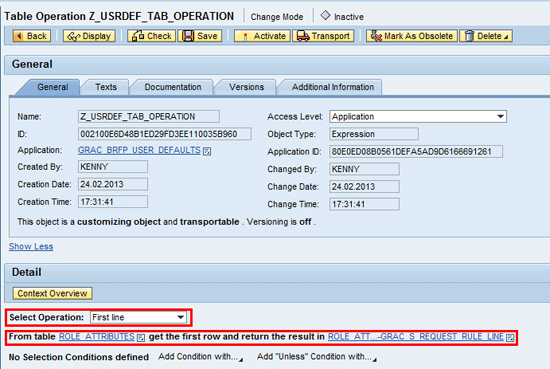Screen dimensions: 550x369
Task: Open the Documentation tab
Action: [x=173, y=87]
